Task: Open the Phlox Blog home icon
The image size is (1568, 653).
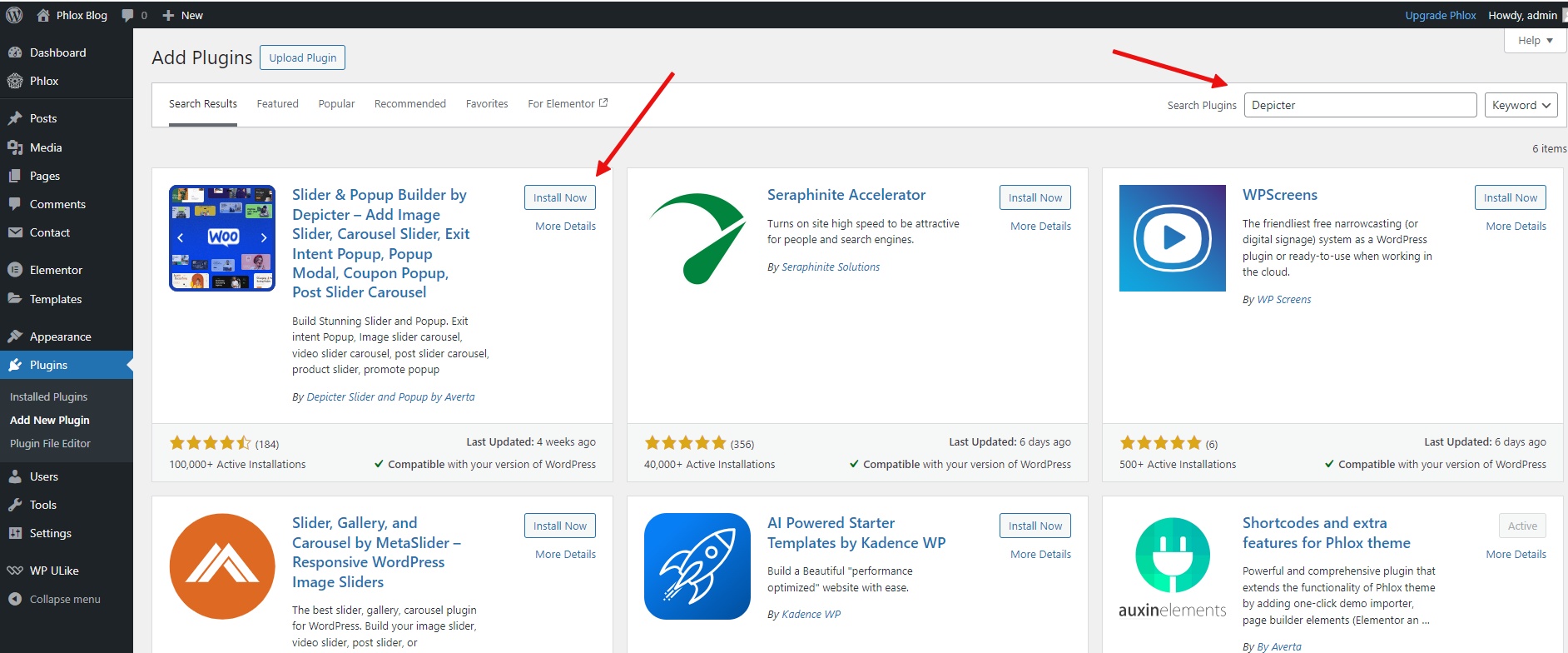Action: click(43, 15)
